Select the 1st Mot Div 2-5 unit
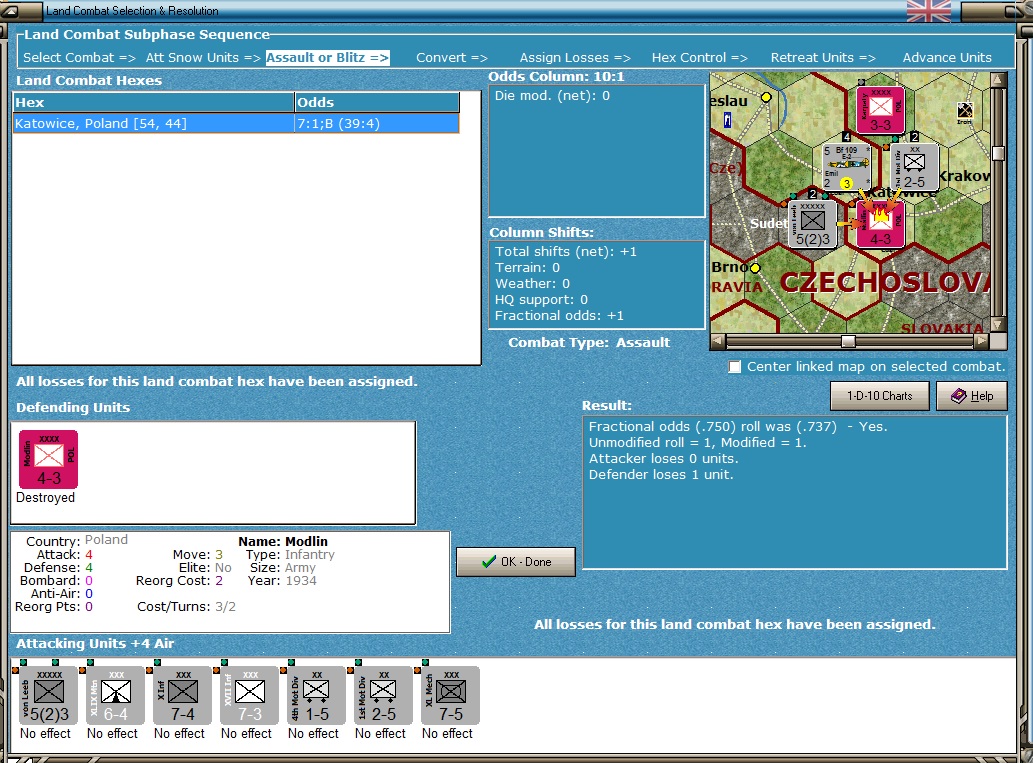The image size is (1033, 763). (x=383, y=696)
